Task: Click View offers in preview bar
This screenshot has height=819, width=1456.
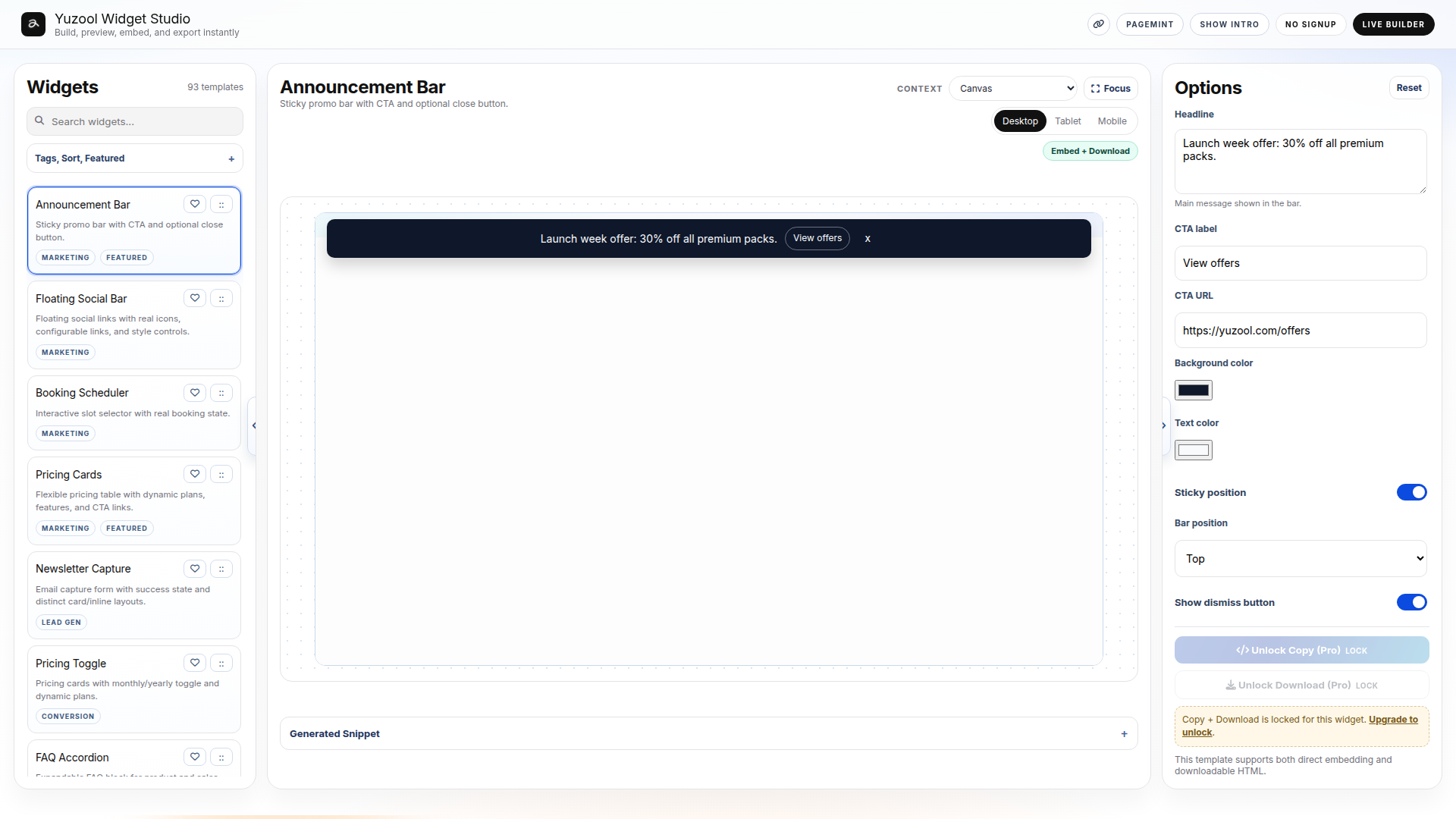Action: [x=817, y=238]
